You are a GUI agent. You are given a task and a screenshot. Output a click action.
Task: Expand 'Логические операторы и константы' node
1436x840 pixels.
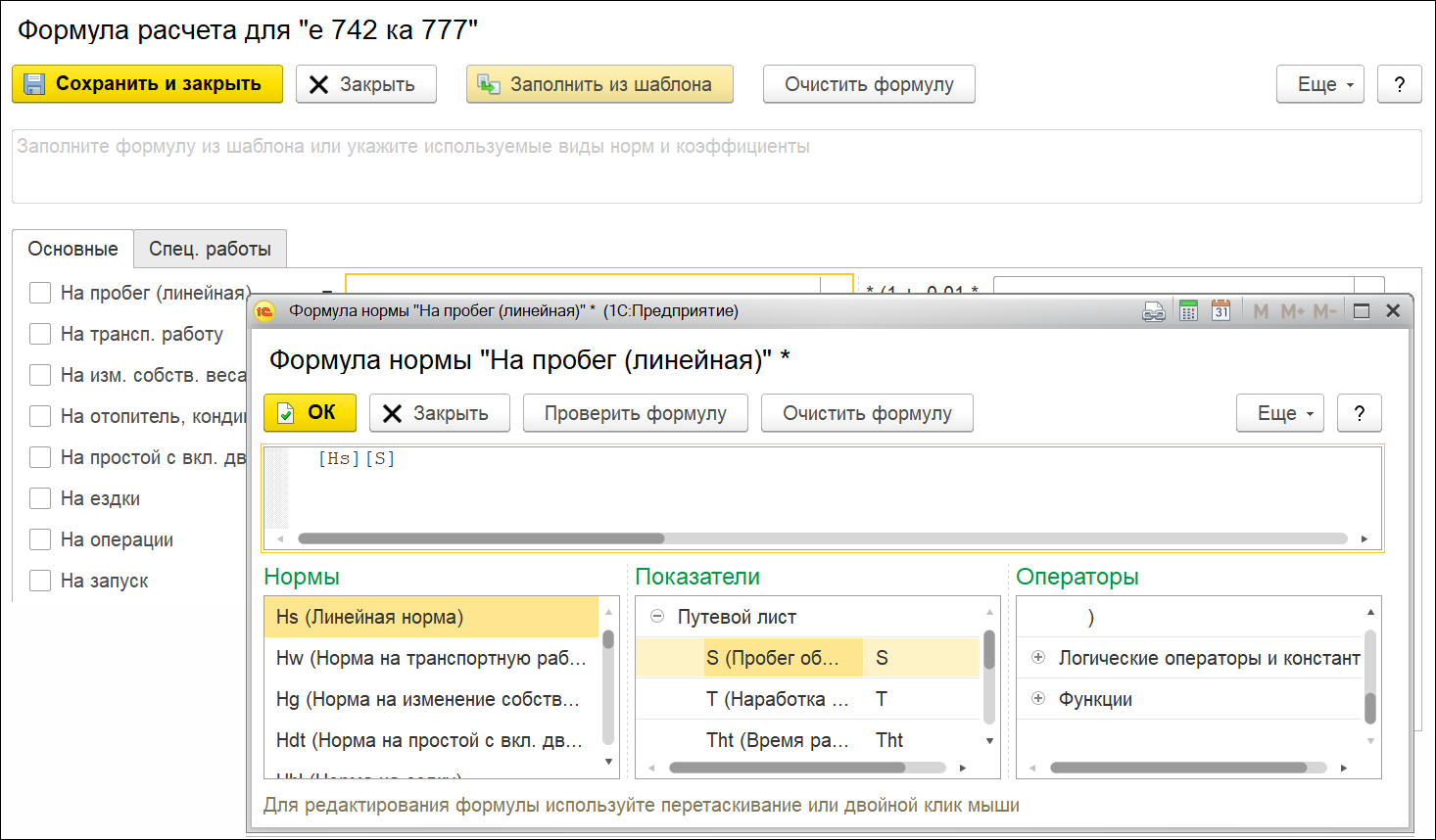coord(1038,658)
